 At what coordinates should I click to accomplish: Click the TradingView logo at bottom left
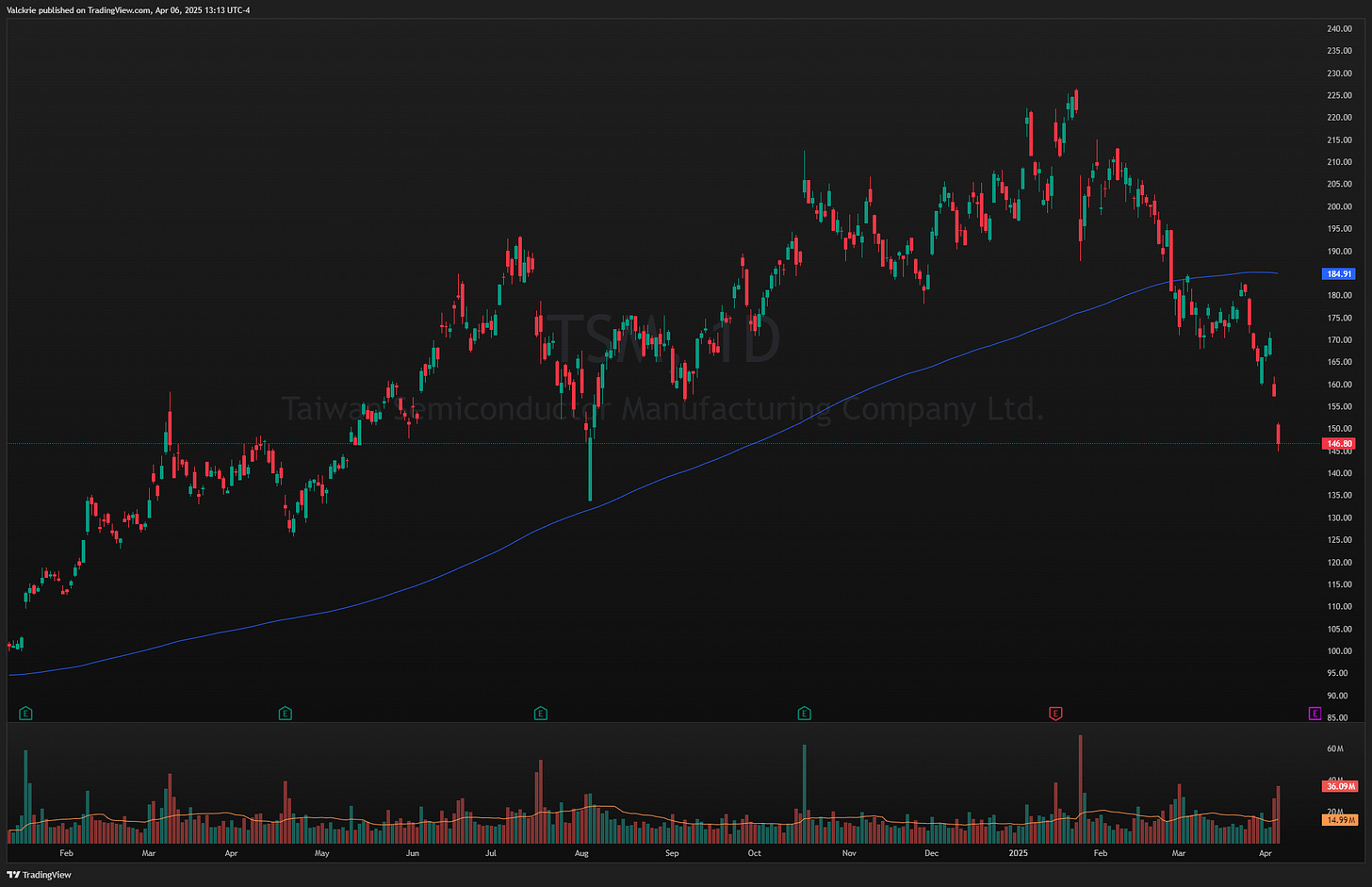click(x=39, y=875)
